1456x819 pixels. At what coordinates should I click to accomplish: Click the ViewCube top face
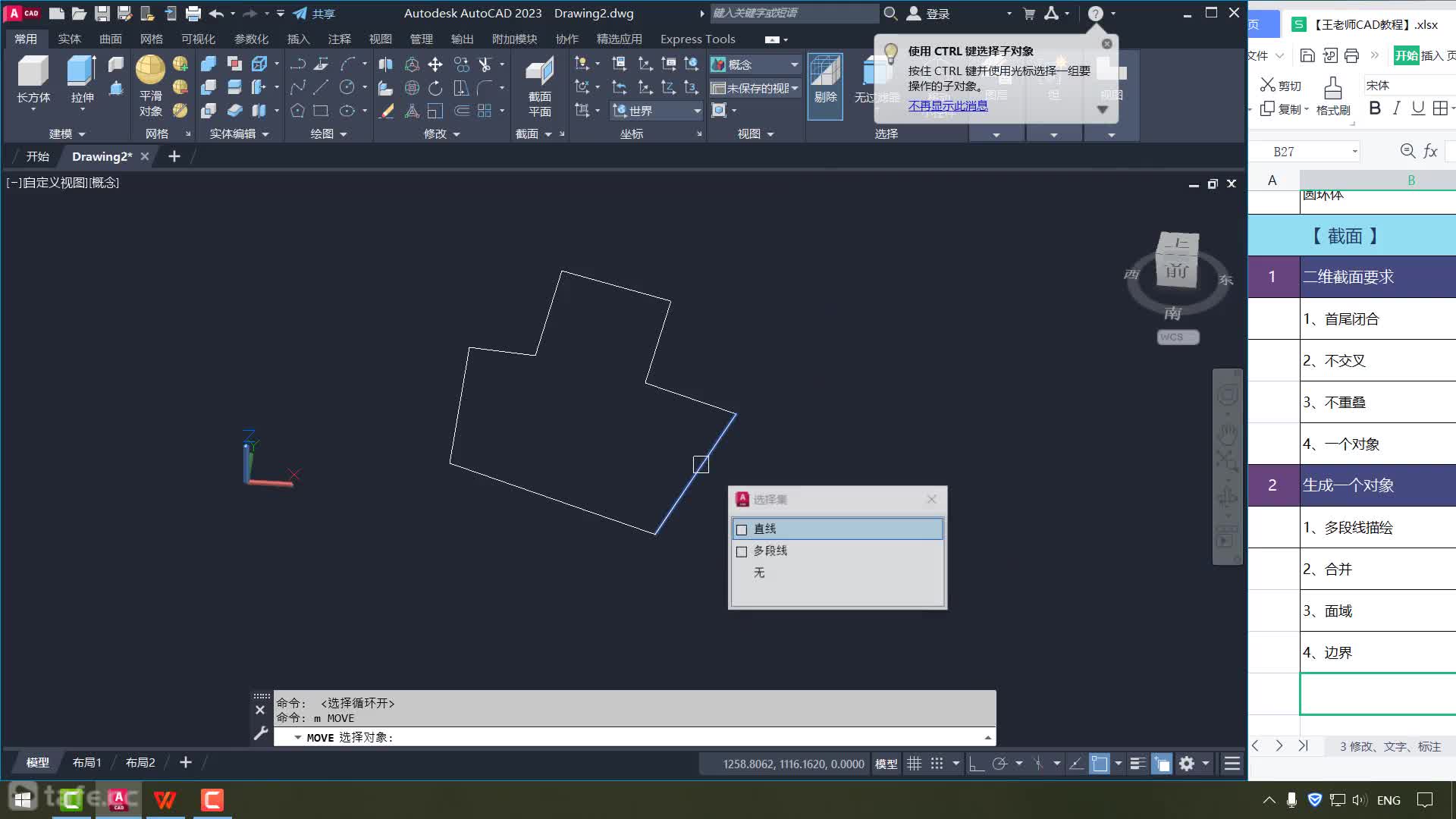[x=1179, y=244]
